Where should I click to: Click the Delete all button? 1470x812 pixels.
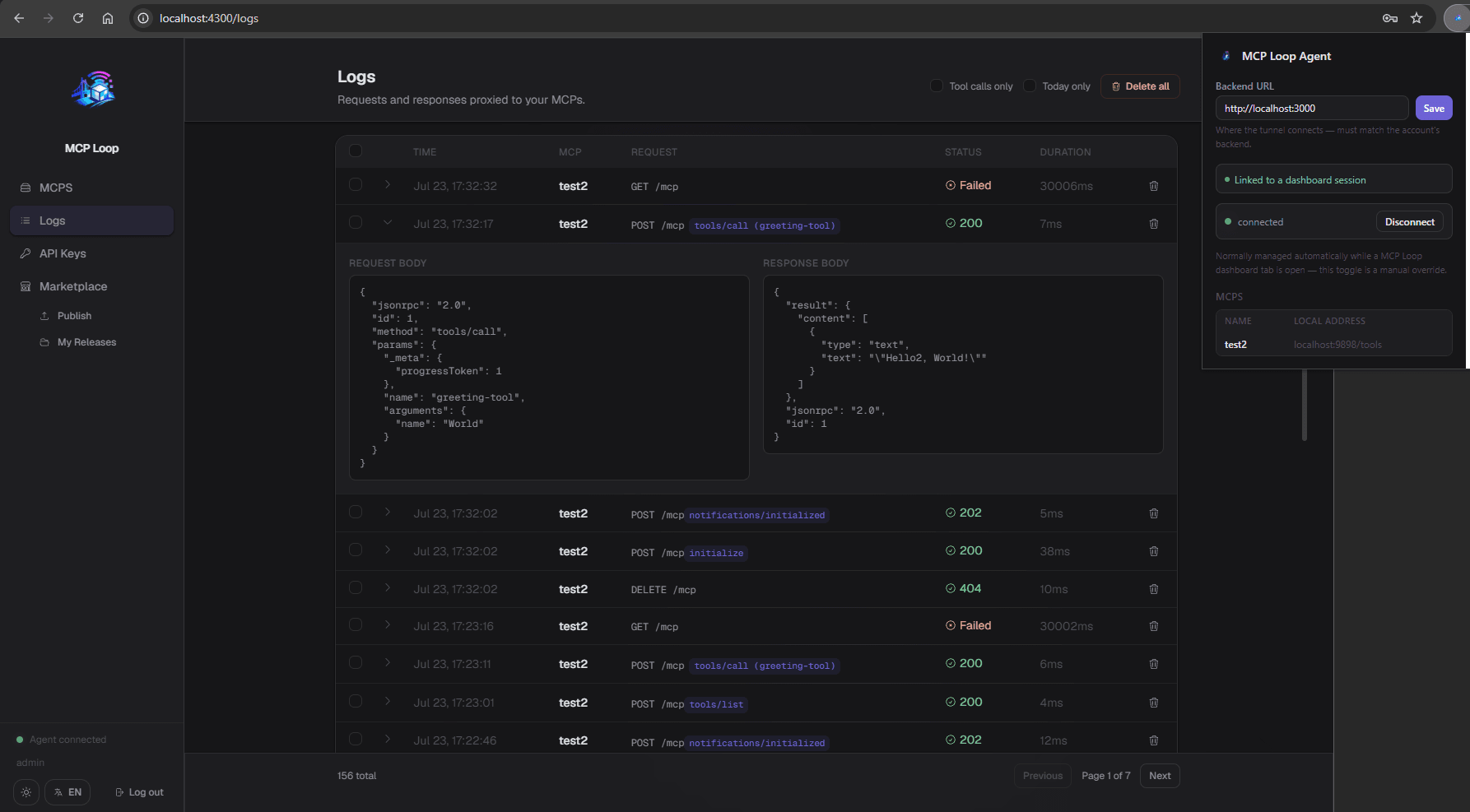point(1140,86)
